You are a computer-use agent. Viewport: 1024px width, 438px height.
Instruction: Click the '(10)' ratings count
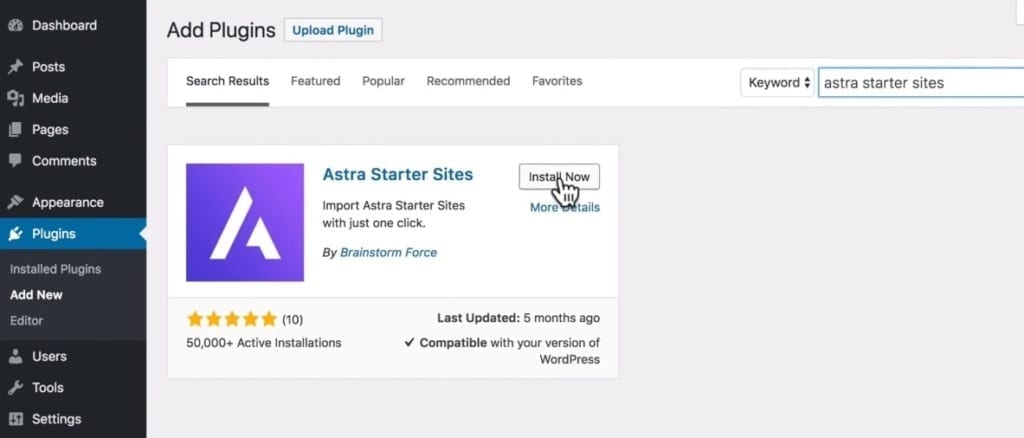coord(293,320)
